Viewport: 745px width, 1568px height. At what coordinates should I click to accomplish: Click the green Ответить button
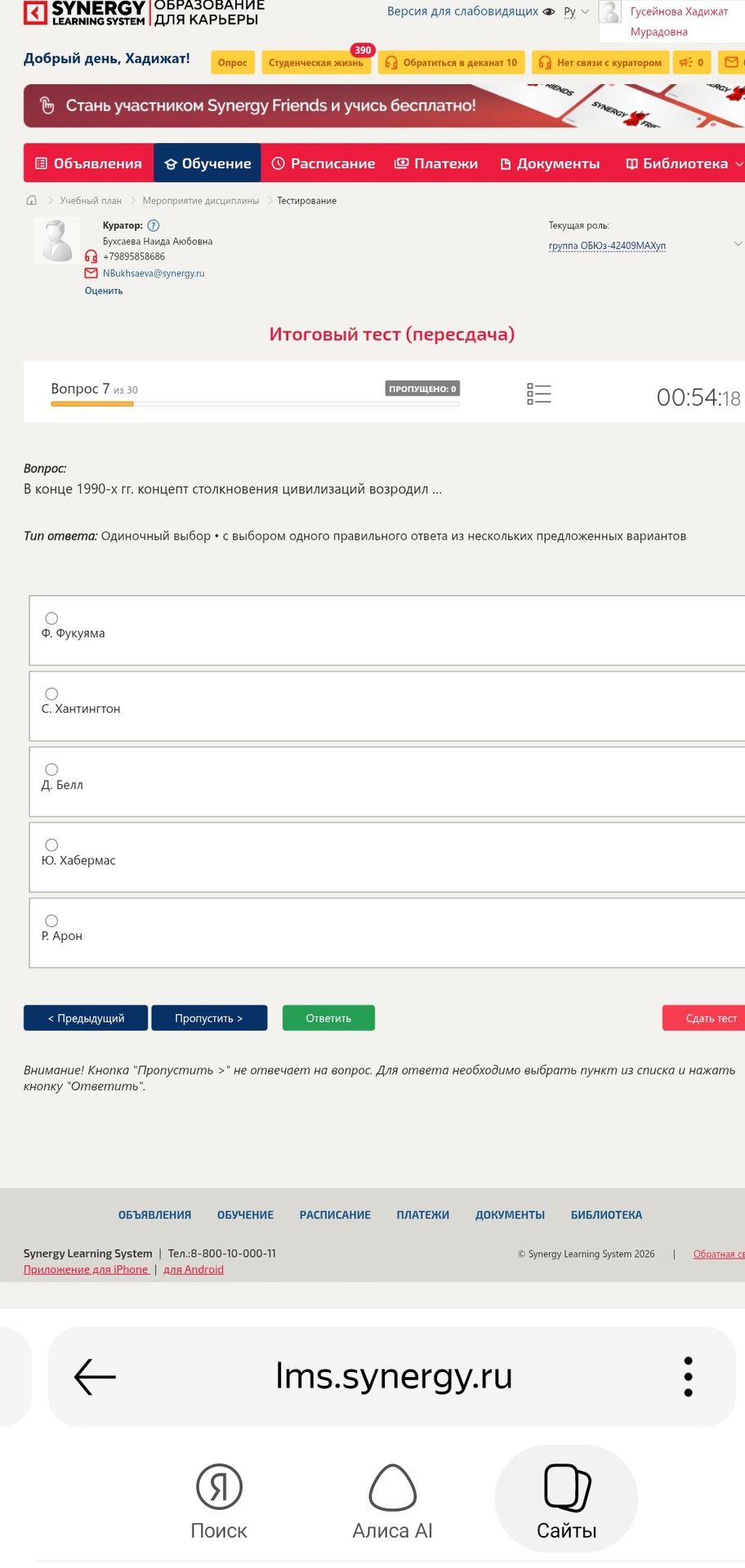pos(328,1018)
